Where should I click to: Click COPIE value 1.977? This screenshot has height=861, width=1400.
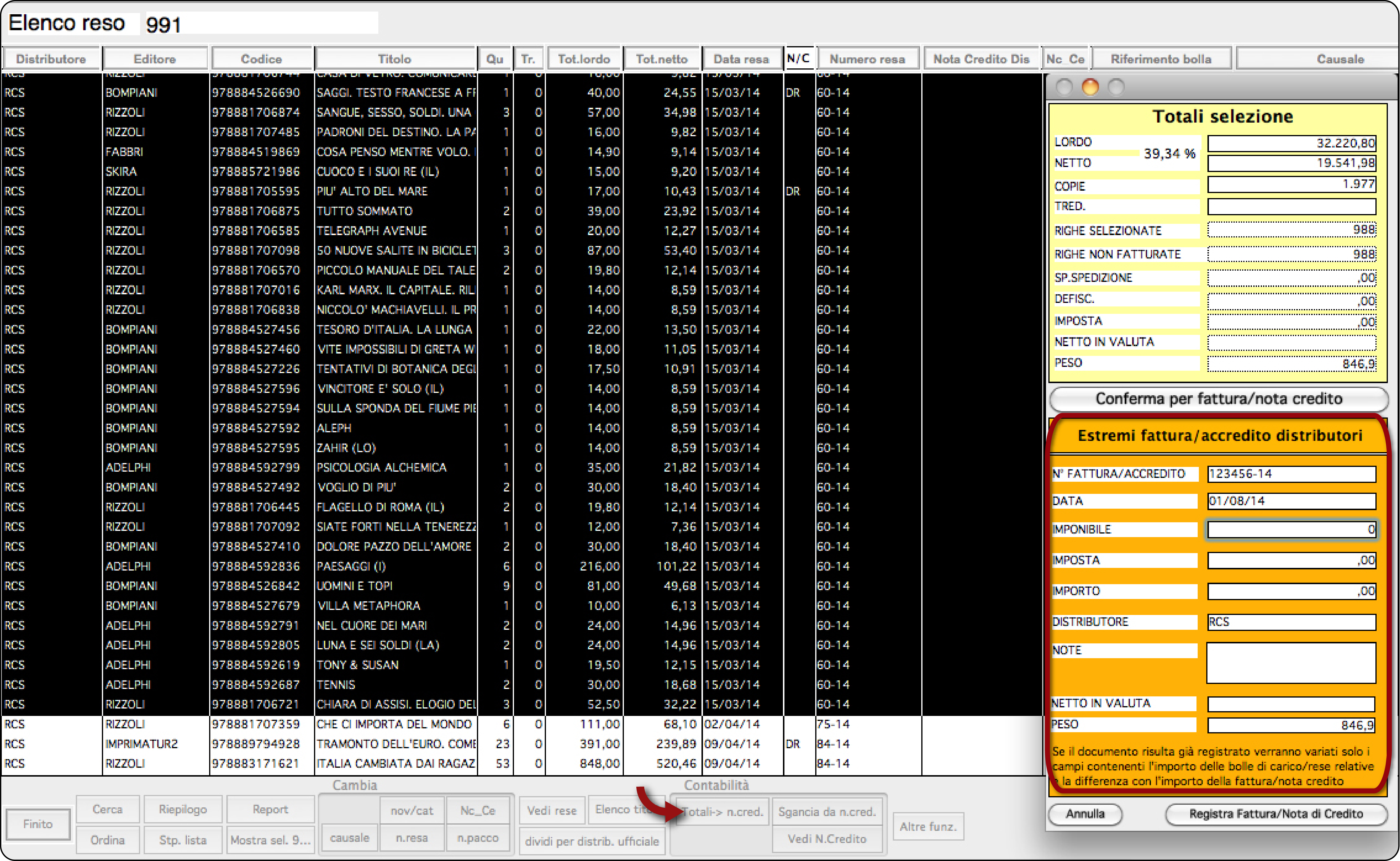coord(1291,184)
